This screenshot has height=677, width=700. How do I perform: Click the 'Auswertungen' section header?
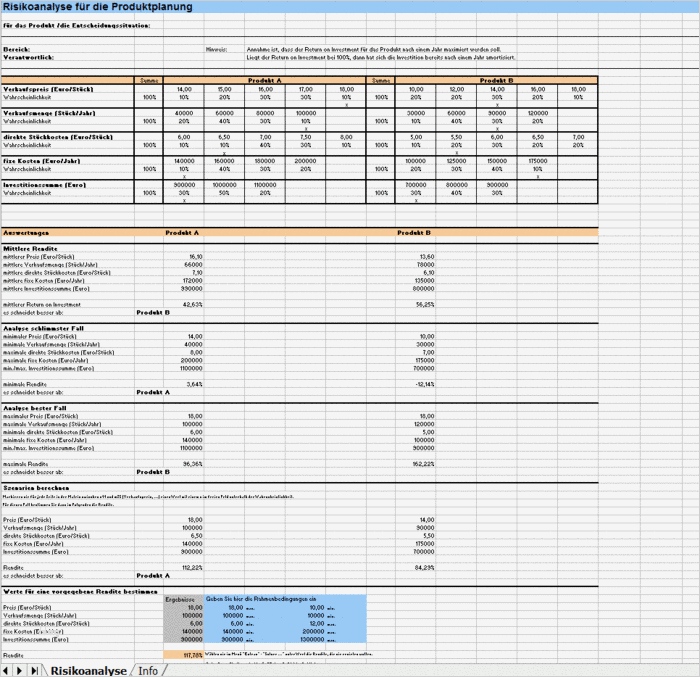coord(26,233)
